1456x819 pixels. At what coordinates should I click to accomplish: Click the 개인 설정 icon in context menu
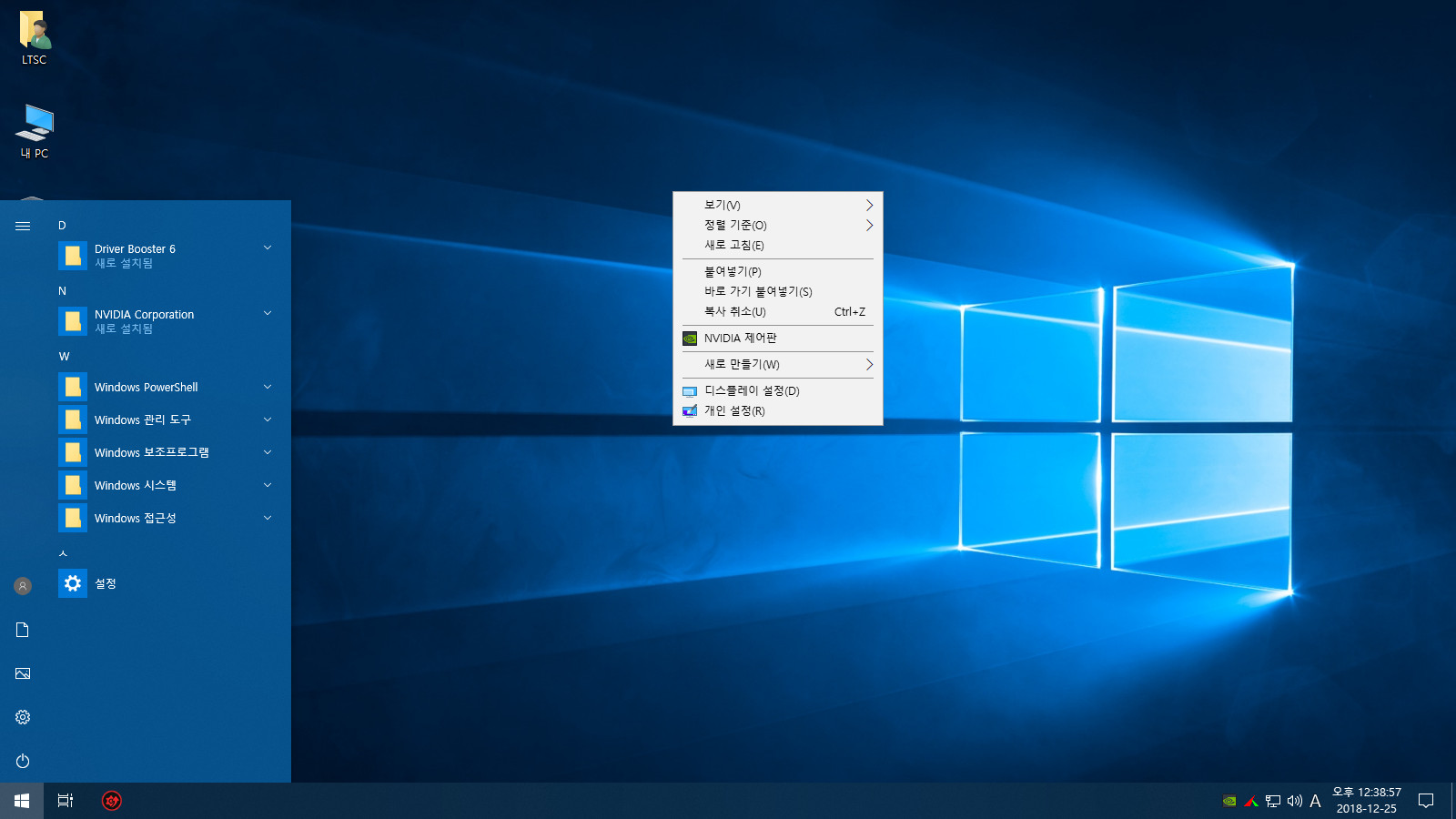pos(690,411)
